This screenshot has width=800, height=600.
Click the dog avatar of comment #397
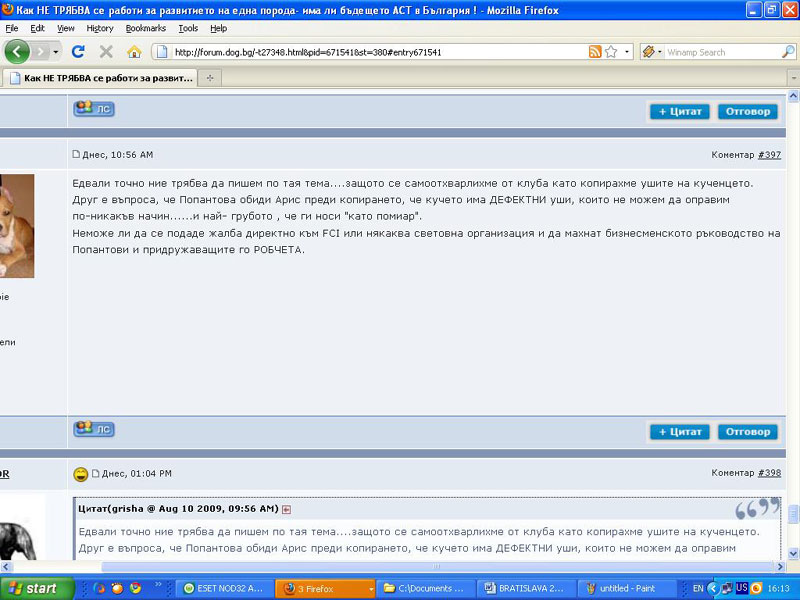point(17,226)
